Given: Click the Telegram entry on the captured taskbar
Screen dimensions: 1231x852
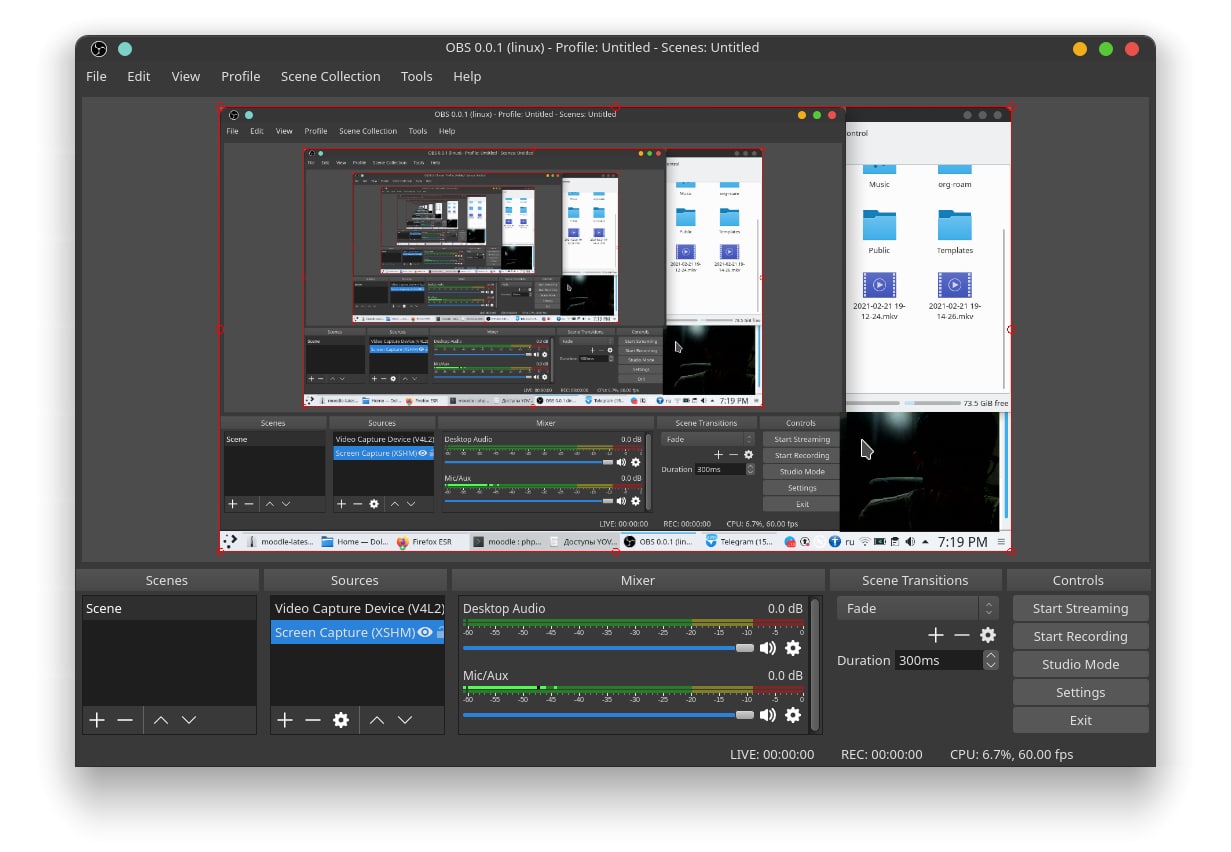Looking at the screenshot, I should click(x=739, y=542).
